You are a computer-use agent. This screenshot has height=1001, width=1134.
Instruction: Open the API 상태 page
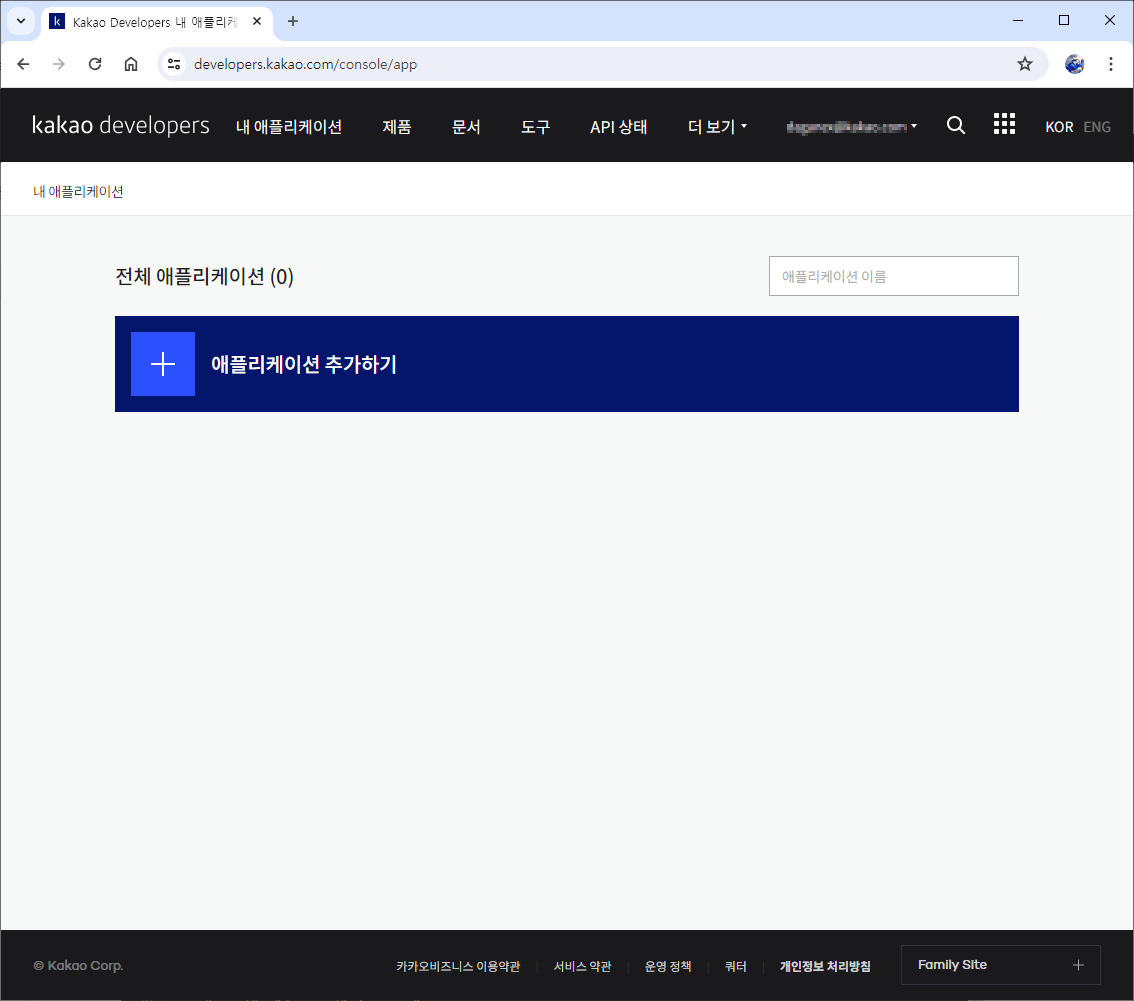[618, 127]
